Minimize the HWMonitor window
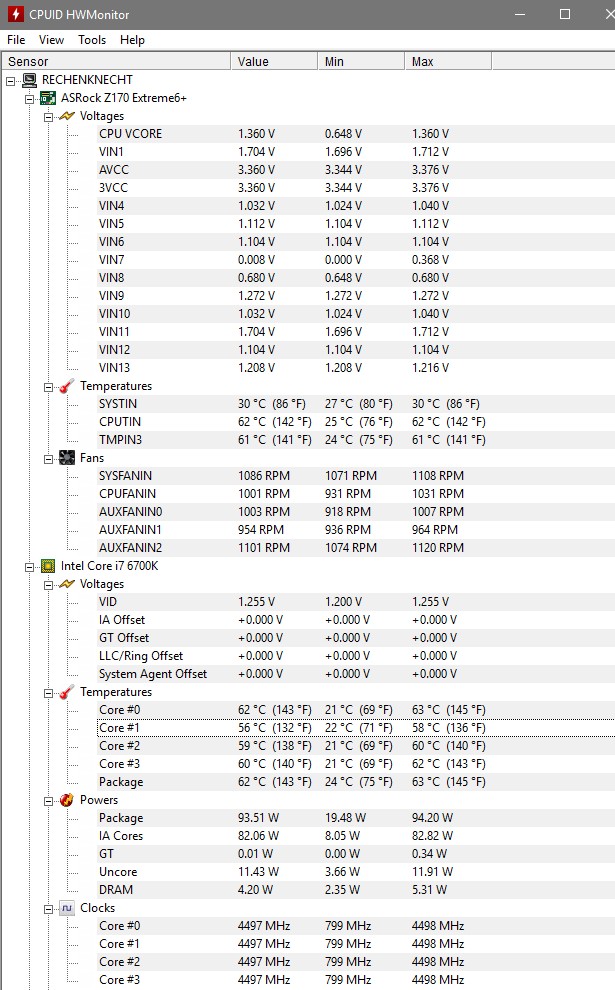The height and width of the screenshot is (990, 615). coord(520,14)
